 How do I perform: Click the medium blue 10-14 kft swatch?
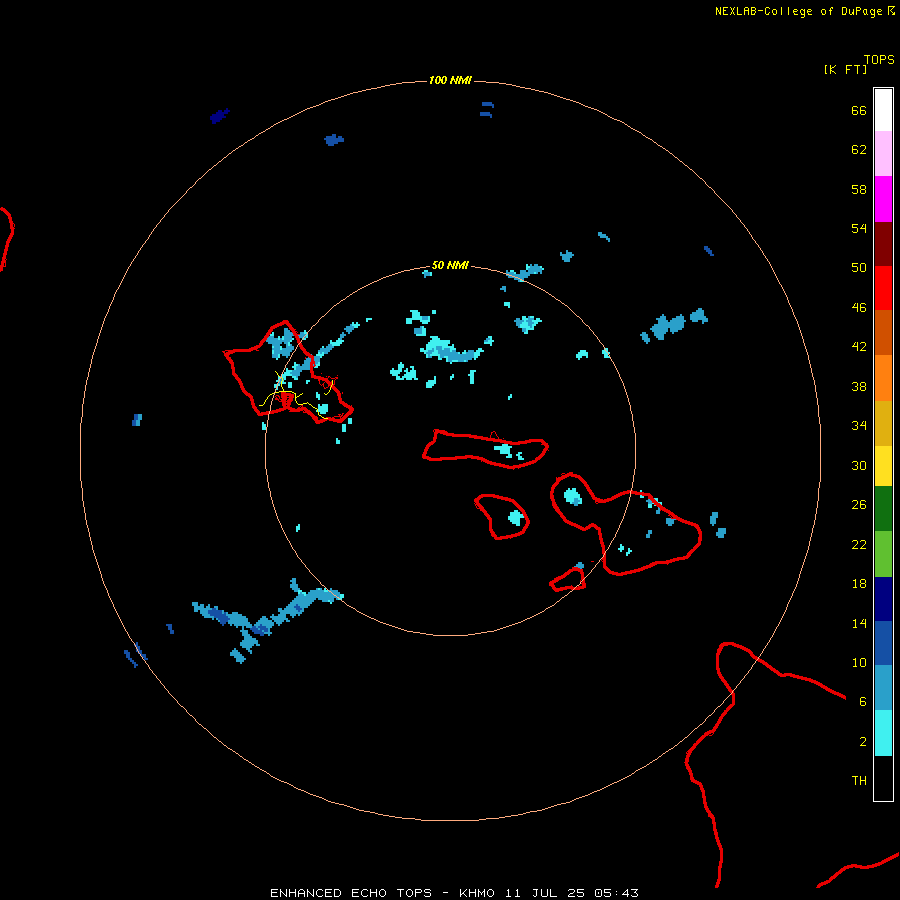pyautogui.click(x=883, y=643)
